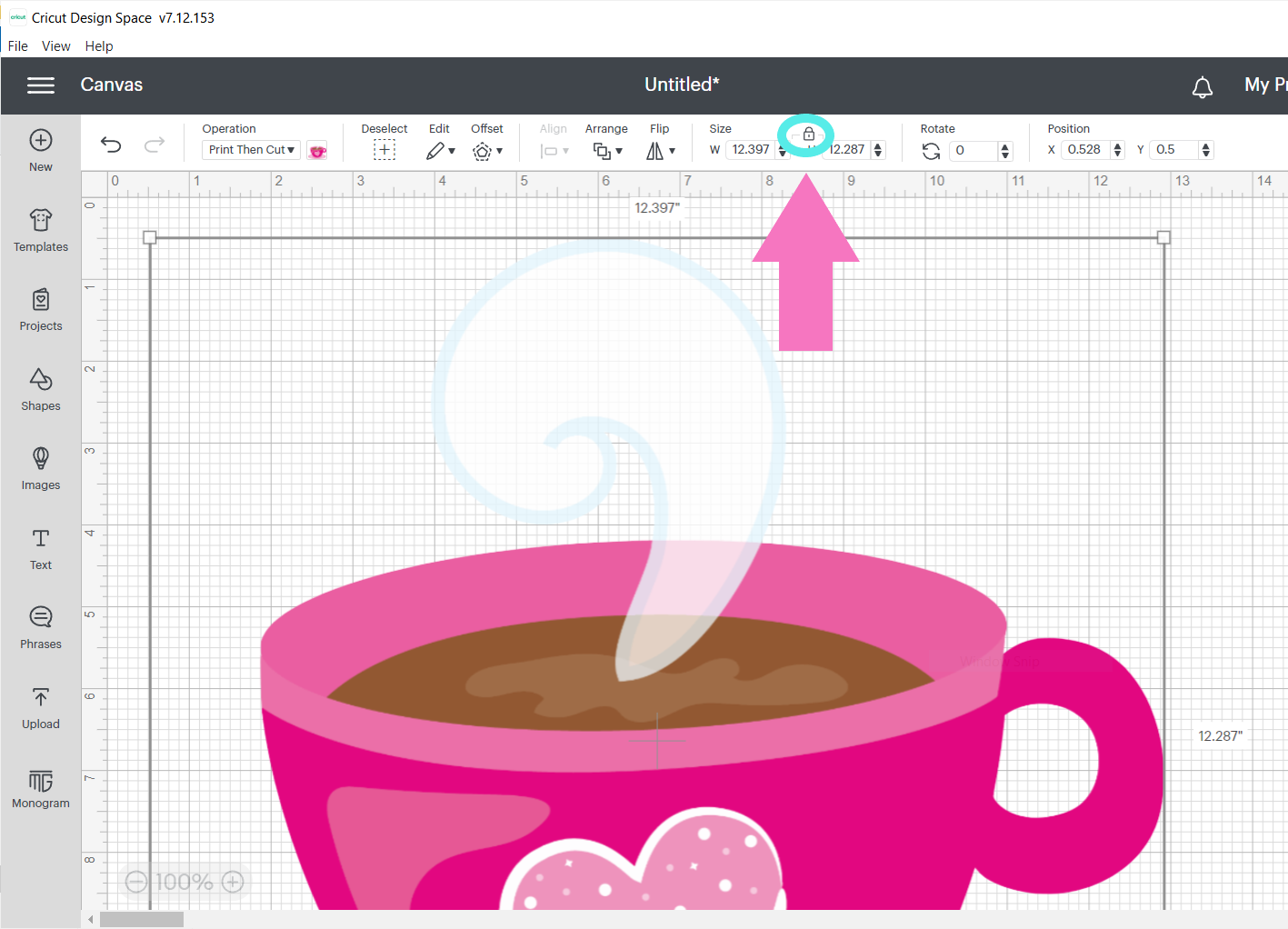Open the Phrases panel
The width and height of the screenshot is (1288, 929).
click(40, 628)
